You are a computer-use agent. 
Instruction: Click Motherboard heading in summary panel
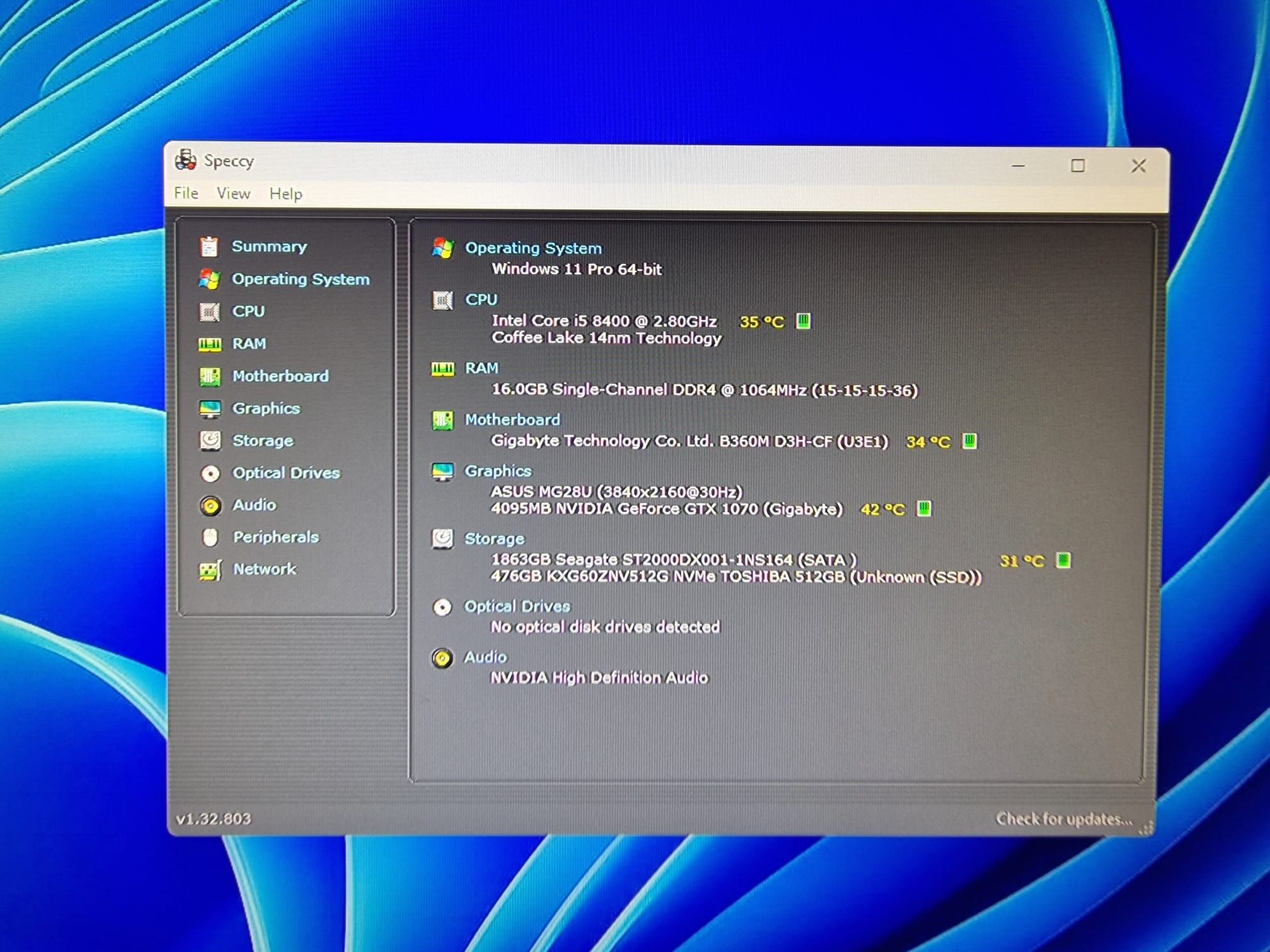point(512,420)
